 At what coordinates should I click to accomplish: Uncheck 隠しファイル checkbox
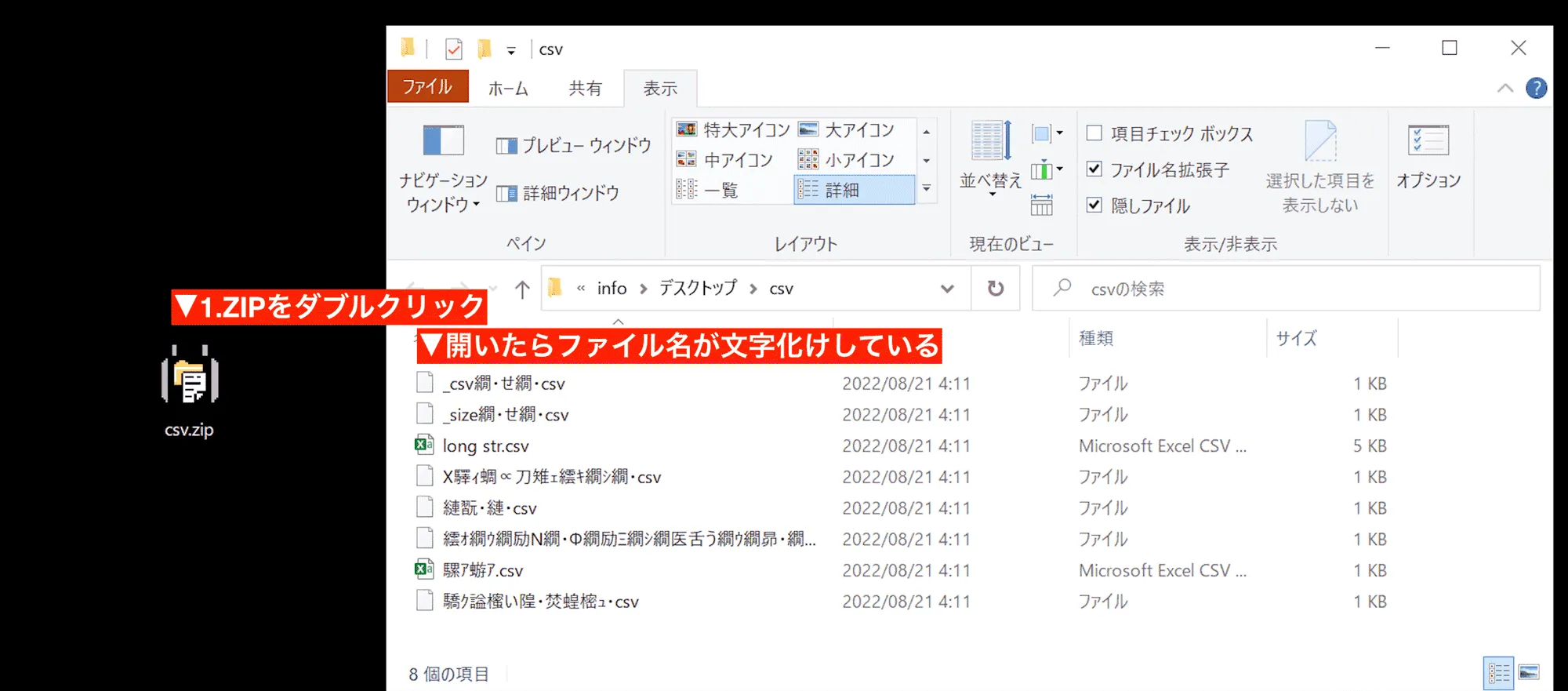[1094, 205]
